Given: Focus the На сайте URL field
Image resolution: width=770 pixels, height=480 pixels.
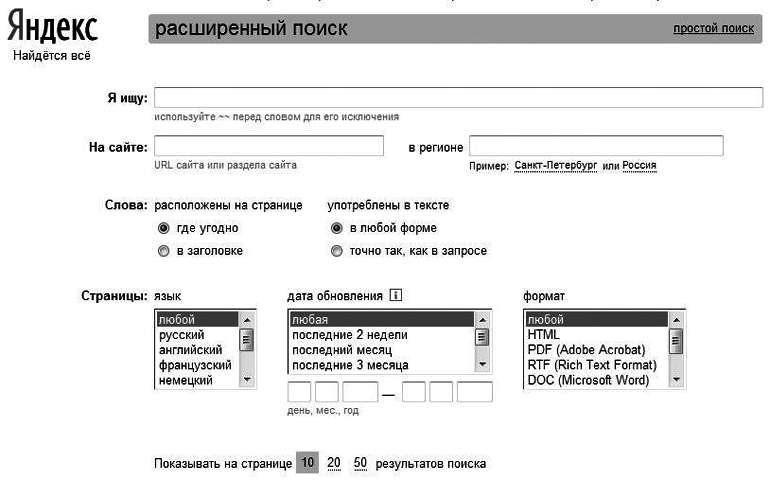Looking at the screenshot, I should tap(269, 146).
